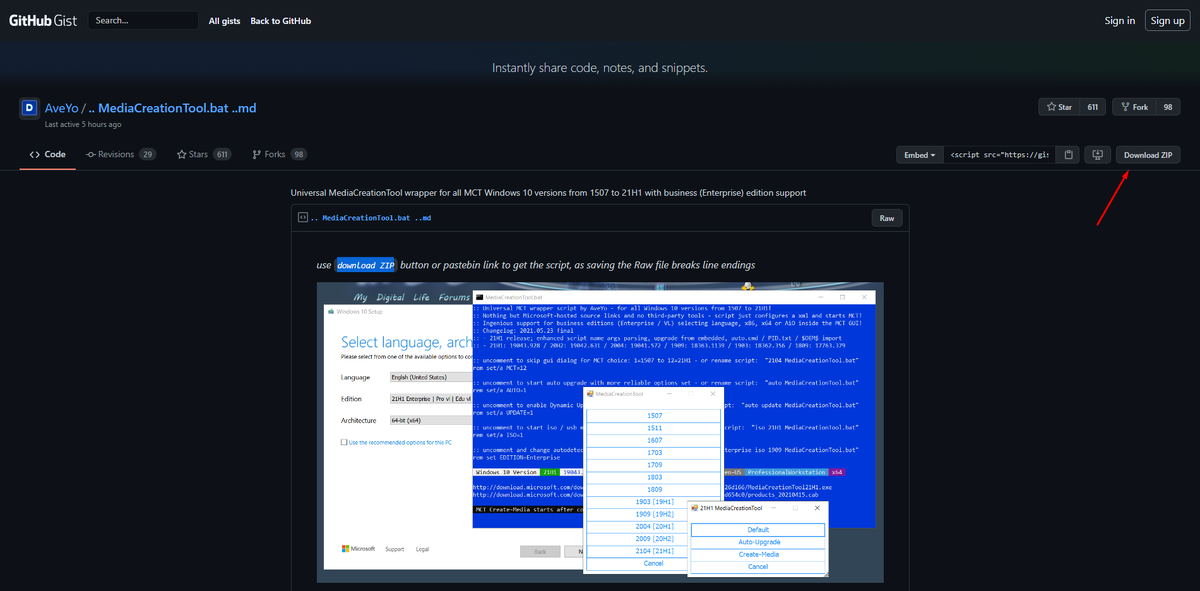The height and width of the screenshot is (591, 1200).
Task: Open the Architecture dropdown in Windows 10 Setup
Action: [430, 421]
